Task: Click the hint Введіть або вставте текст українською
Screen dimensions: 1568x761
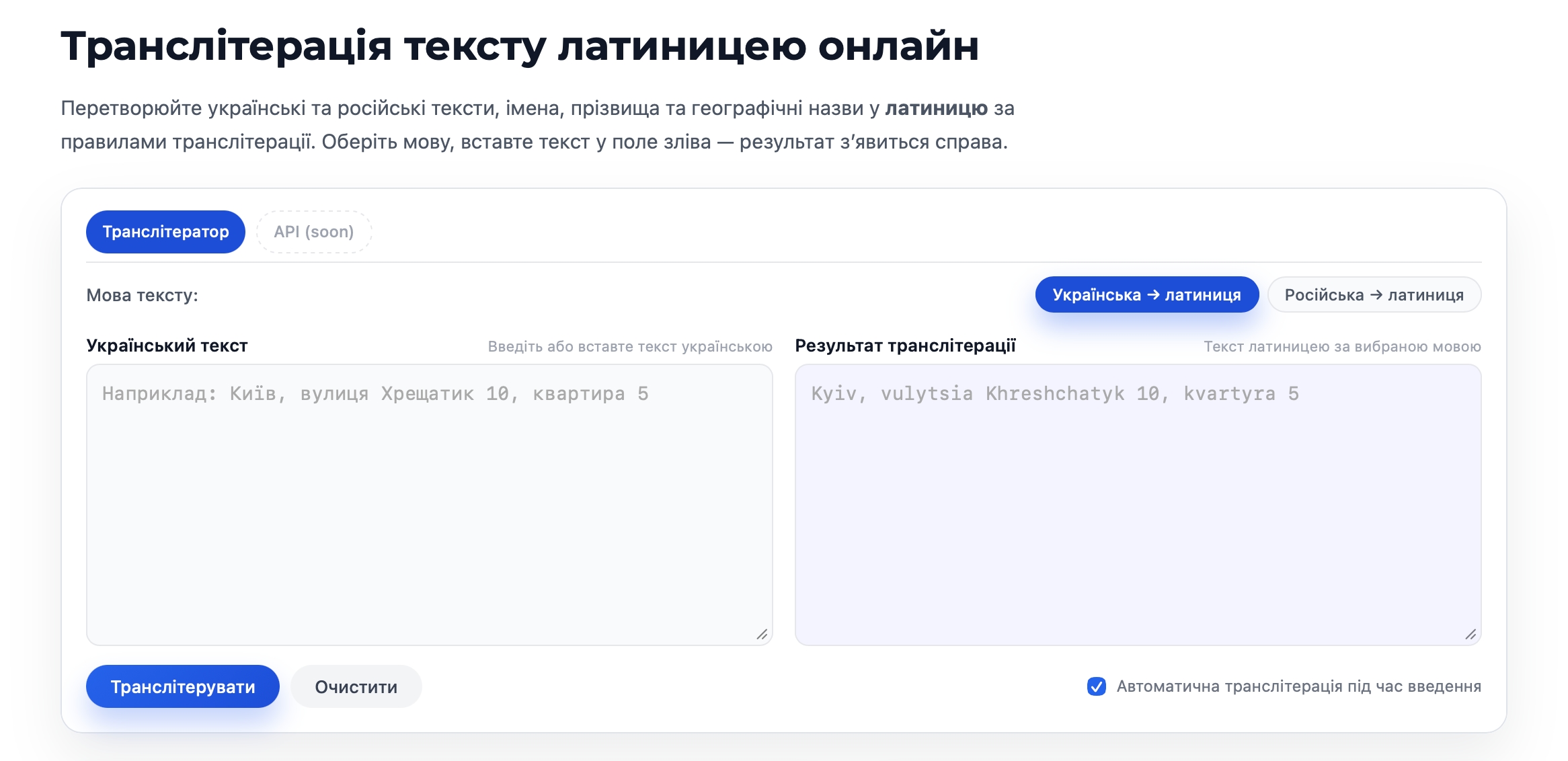Action: point(630,347)
